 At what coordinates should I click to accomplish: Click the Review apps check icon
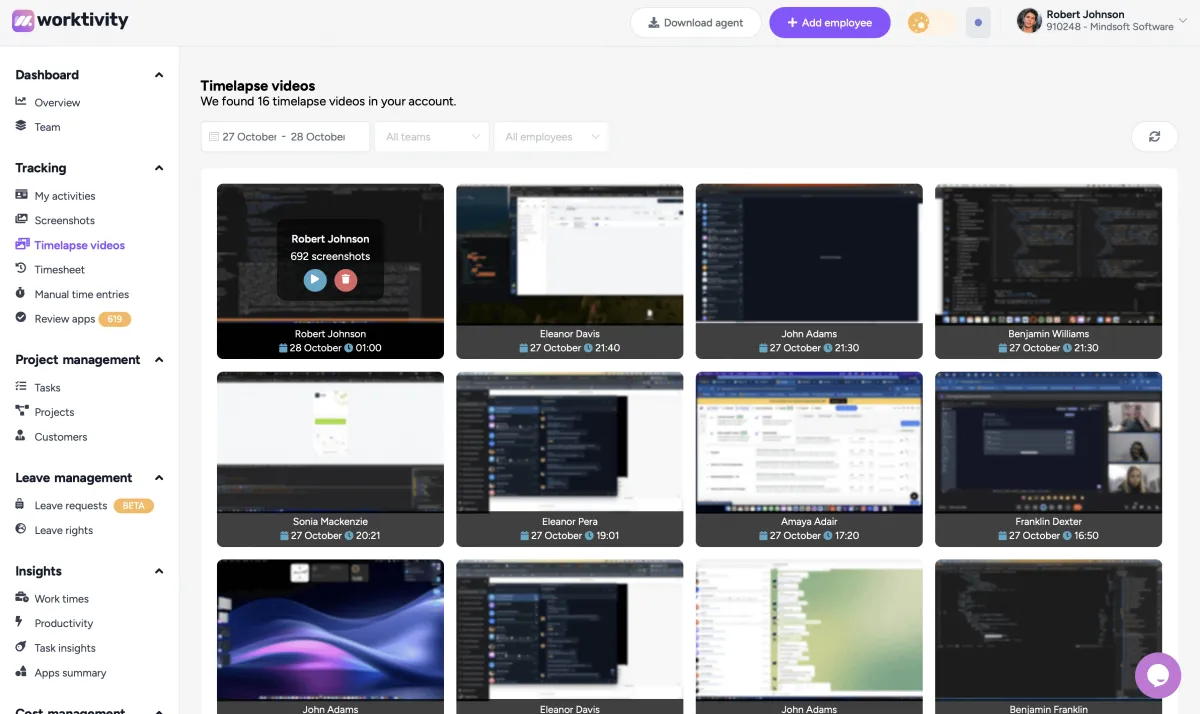coord(21,318)
